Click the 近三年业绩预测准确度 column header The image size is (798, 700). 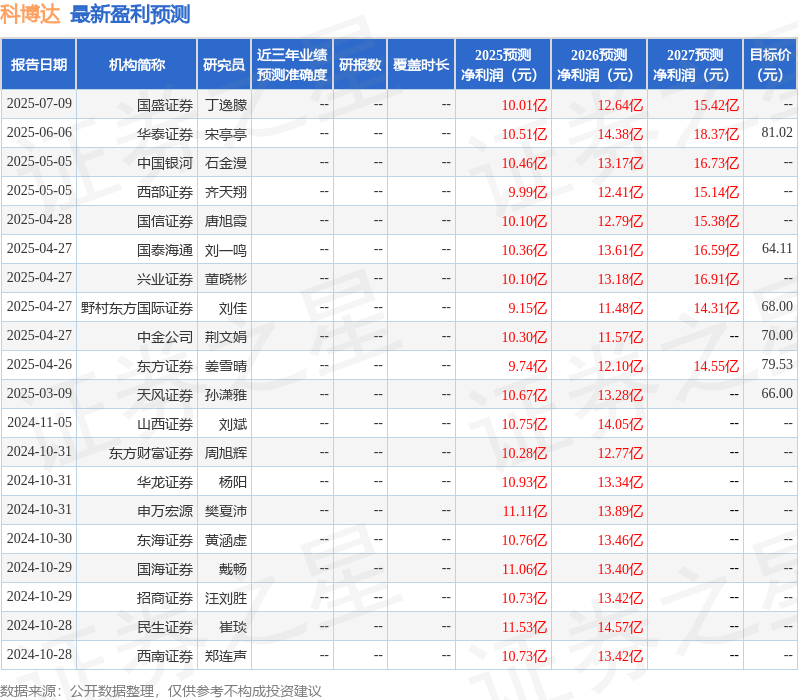point(292,65)
